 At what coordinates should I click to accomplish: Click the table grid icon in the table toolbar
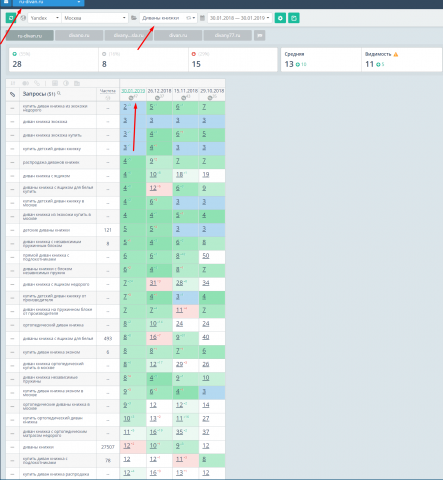click(x=55, y=83)
